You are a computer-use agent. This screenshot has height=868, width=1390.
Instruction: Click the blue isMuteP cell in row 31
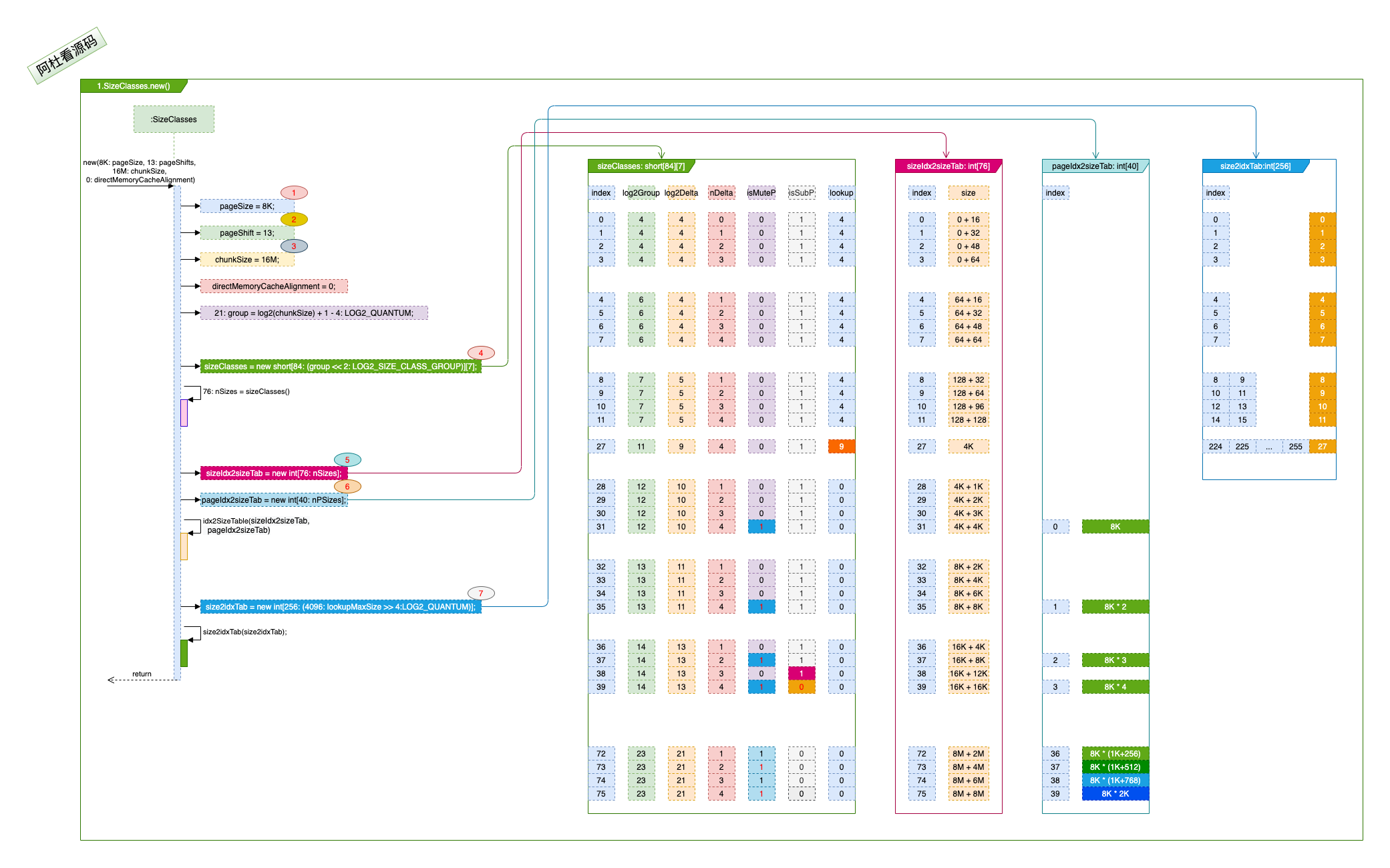pos(761,527)
